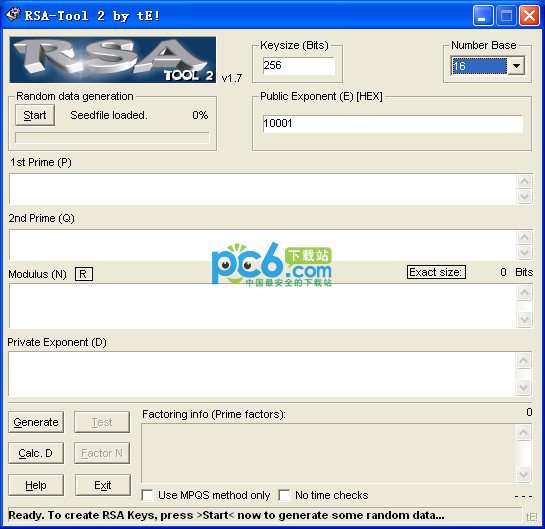
Task: Enable Use MPQS method only checkbox
Action: [147, 495]
